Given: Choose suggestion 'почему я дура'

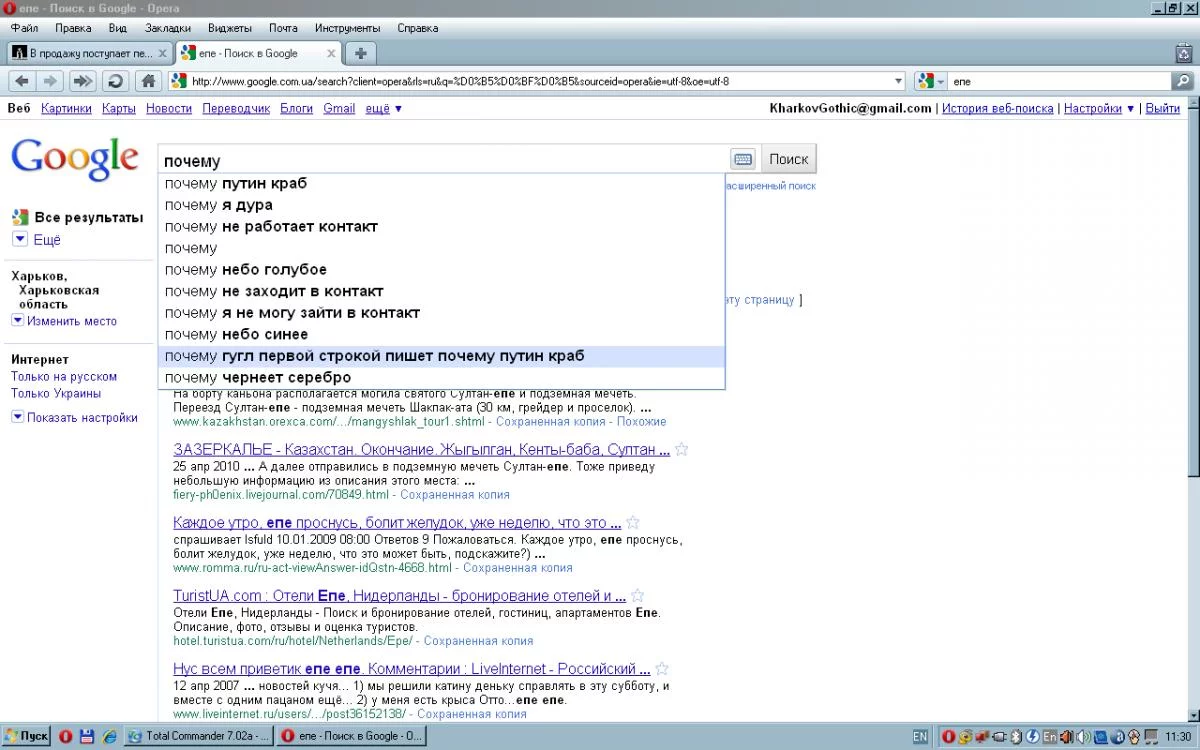Looking at the screenshot, I should 441,205.
